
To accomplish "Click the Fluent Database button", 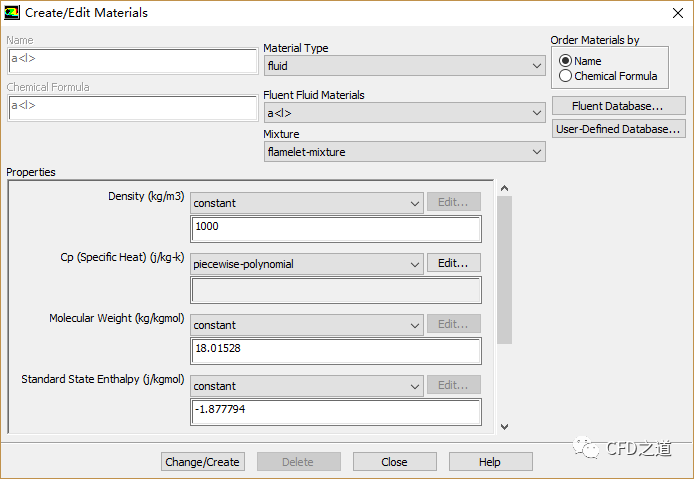I will point(618,106).
